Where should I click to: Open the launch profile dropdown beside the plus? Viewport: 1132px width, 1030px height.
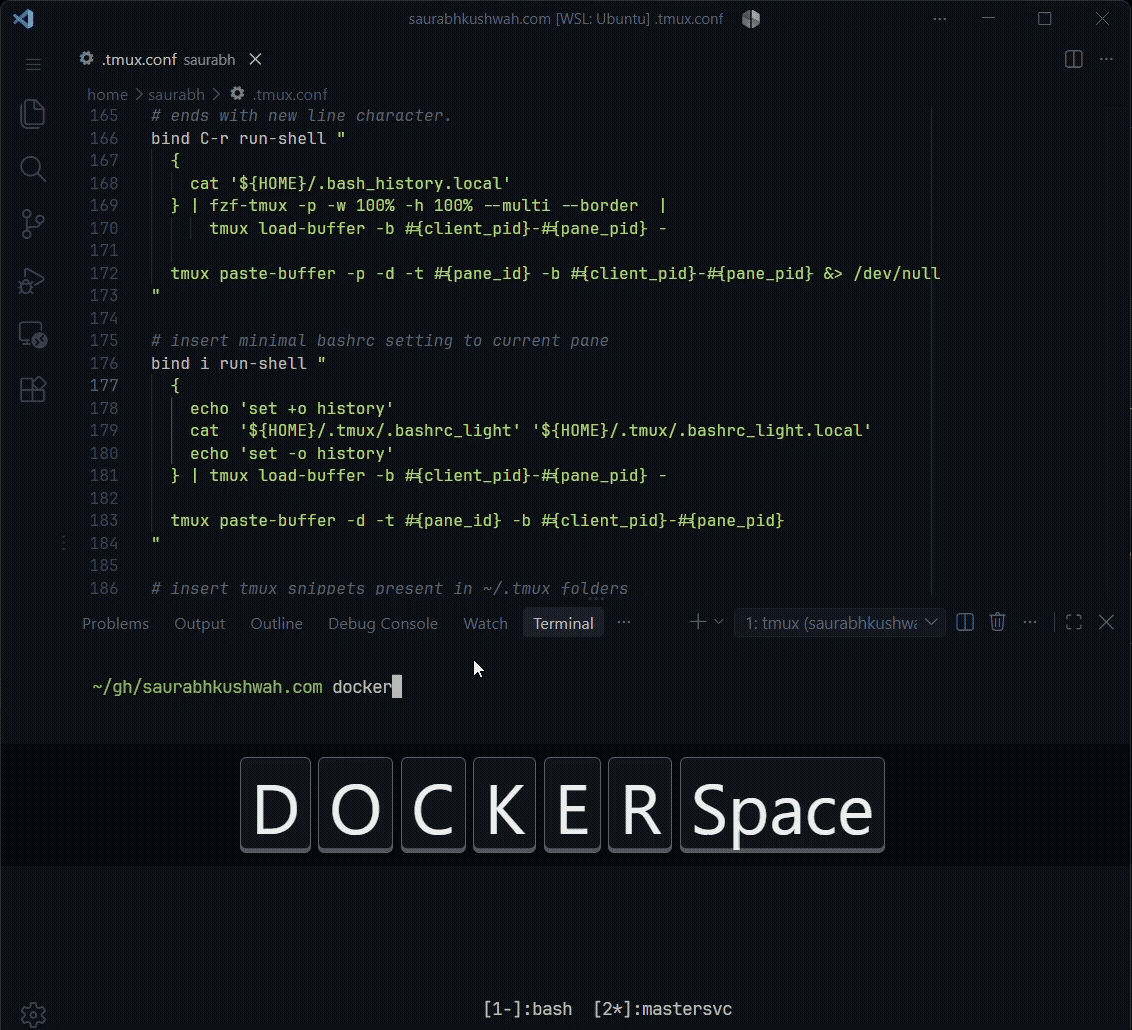click(718, 622)
